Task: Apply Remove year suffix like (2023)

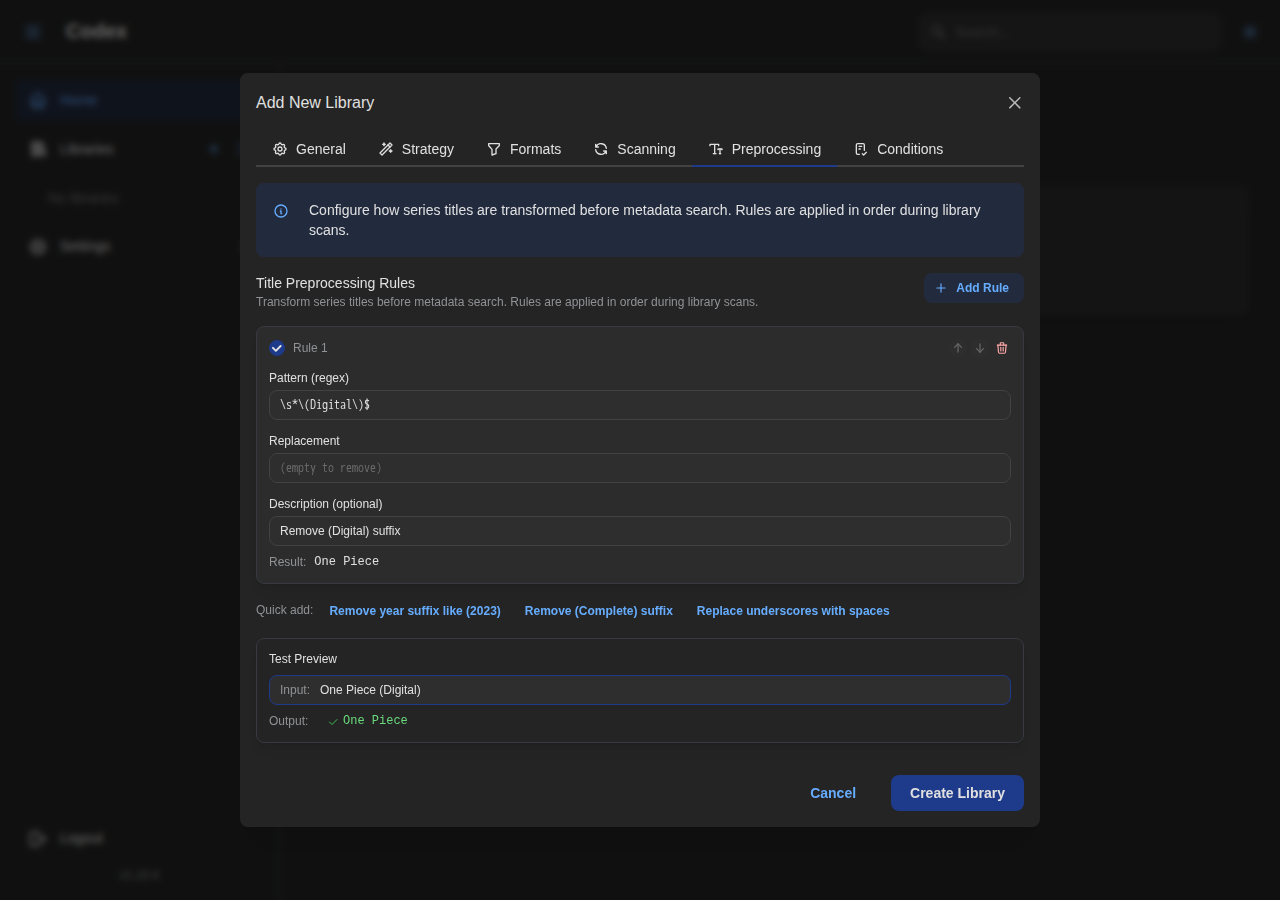Action: point(414,611)
